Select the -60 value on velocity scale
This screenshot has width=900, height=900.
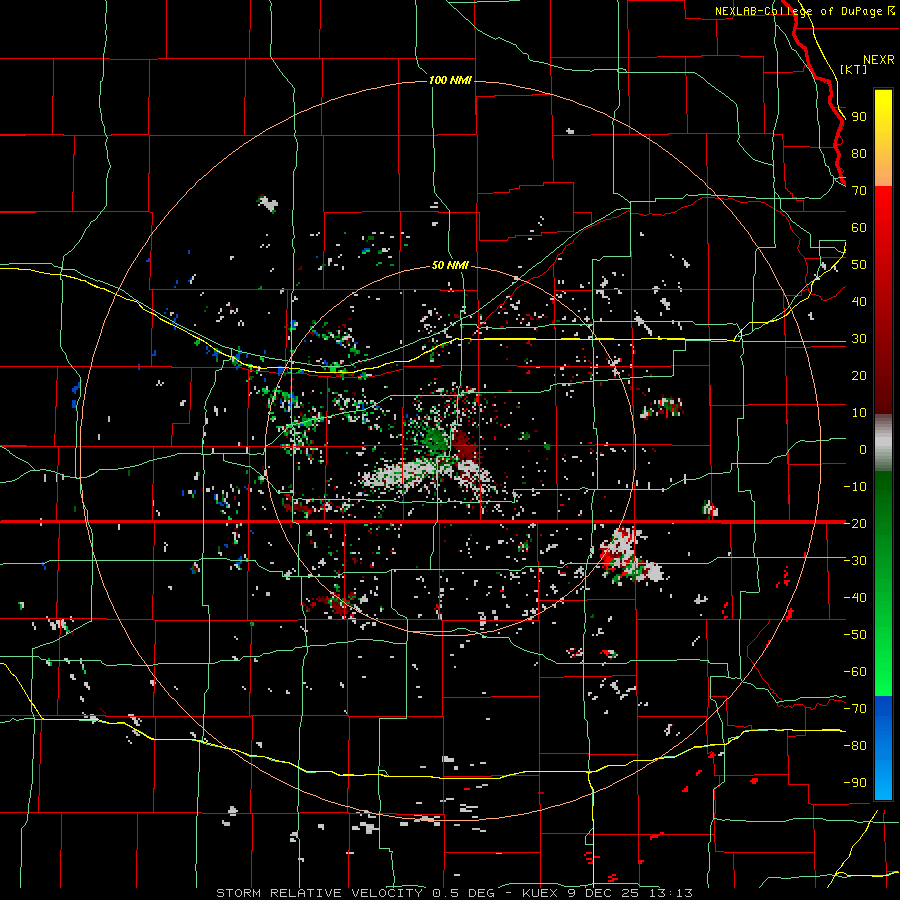click(x=855, y=672)
